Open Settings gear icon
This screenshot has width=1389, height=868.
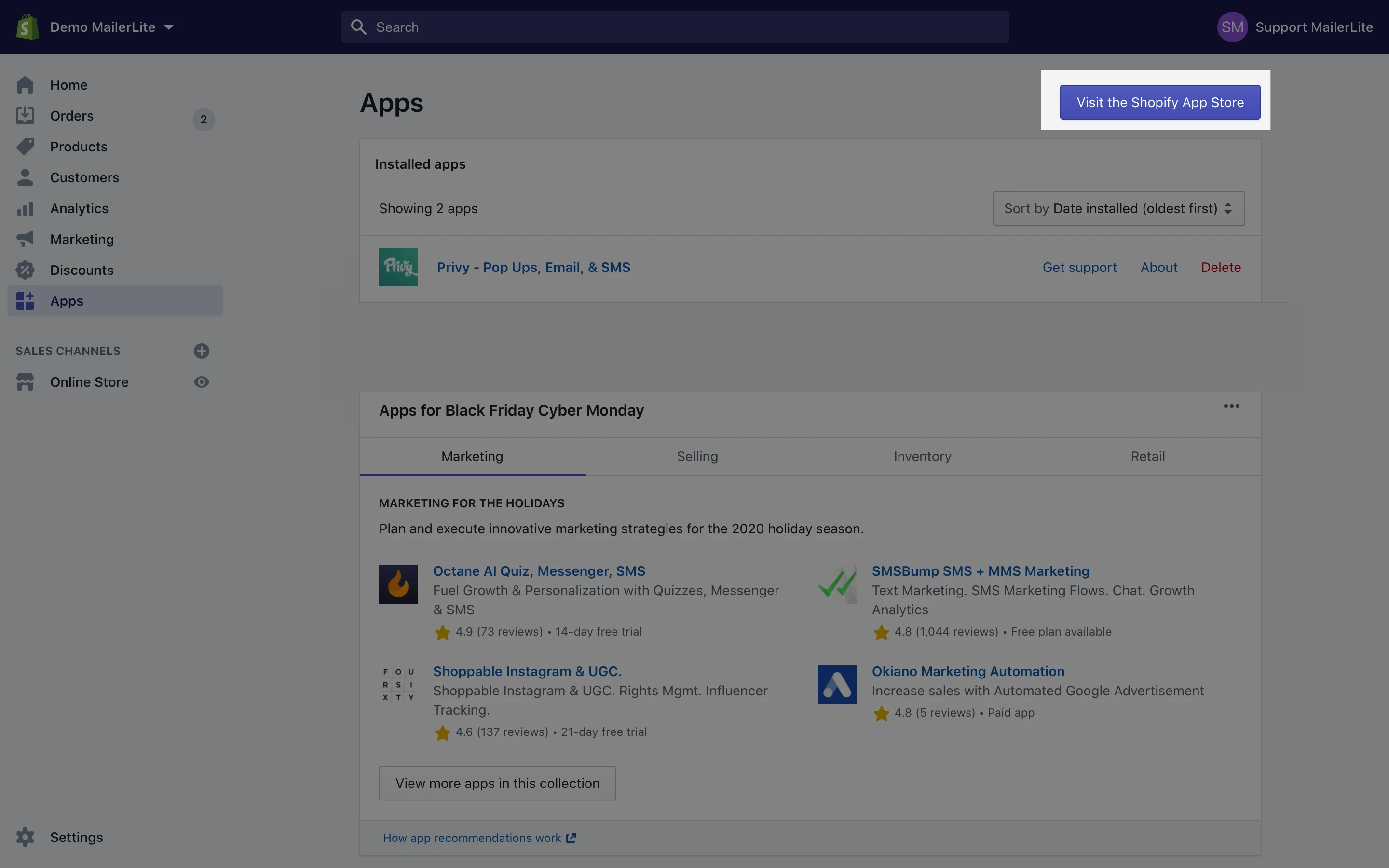click(x=25, y=837)
